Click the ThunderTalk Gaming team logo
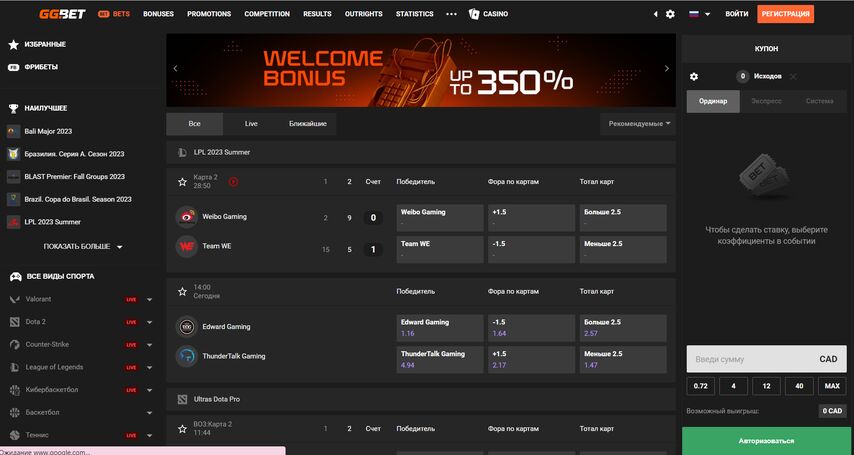854x455 pixels. pos(187,356)
